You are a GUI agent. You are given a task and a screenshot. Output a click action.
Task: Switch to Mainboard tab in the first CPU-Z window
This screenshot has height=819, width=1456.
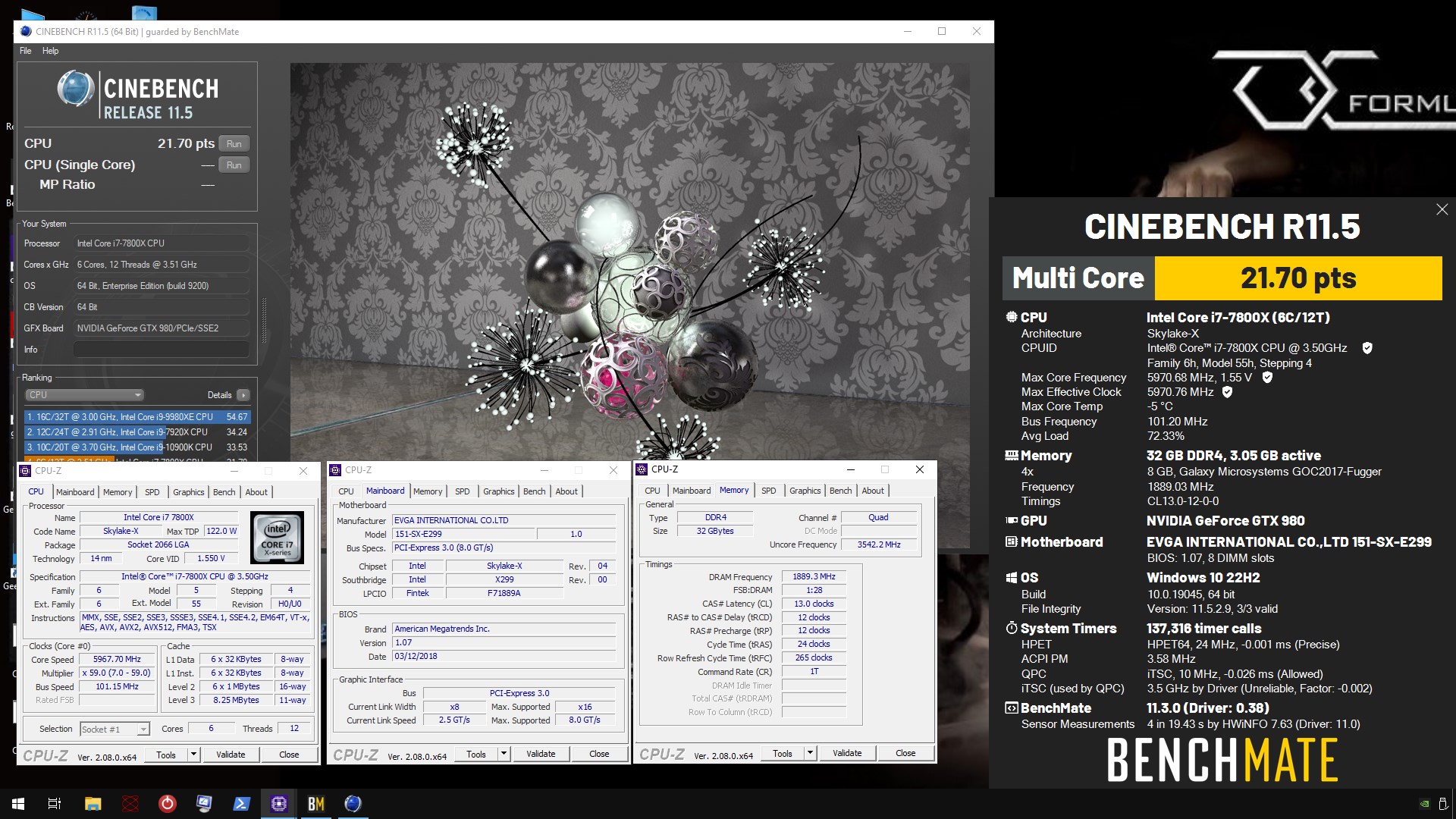pos(75,492)
